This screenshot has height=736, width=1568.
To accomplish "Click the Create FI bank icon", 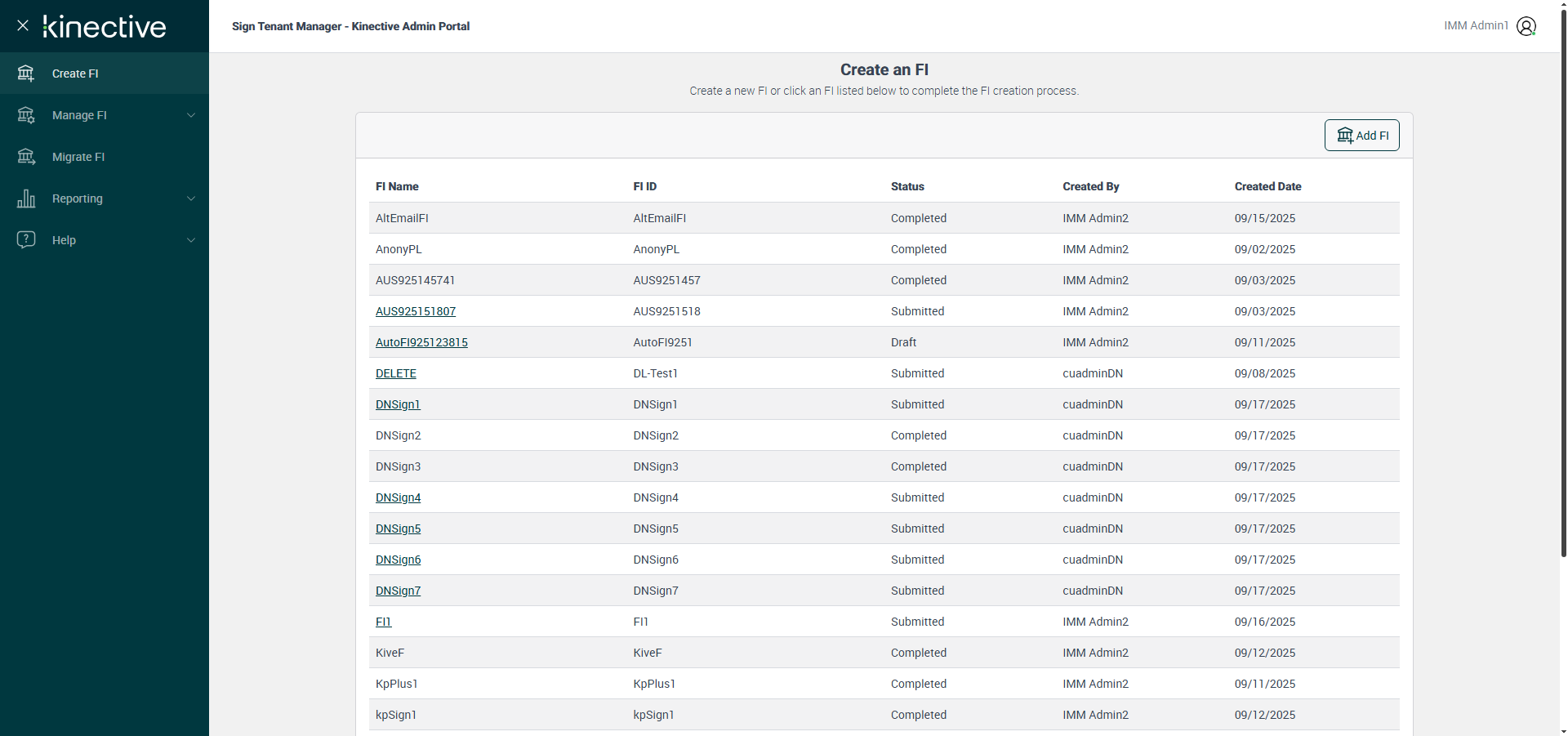I will (26, 74).
